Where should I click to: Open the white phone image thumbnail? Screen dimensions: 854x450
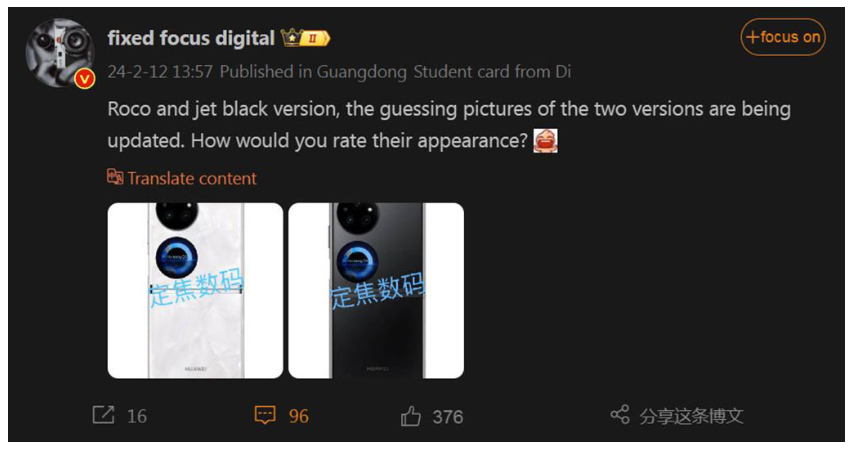pyautogui.click(x=196, y=290)
